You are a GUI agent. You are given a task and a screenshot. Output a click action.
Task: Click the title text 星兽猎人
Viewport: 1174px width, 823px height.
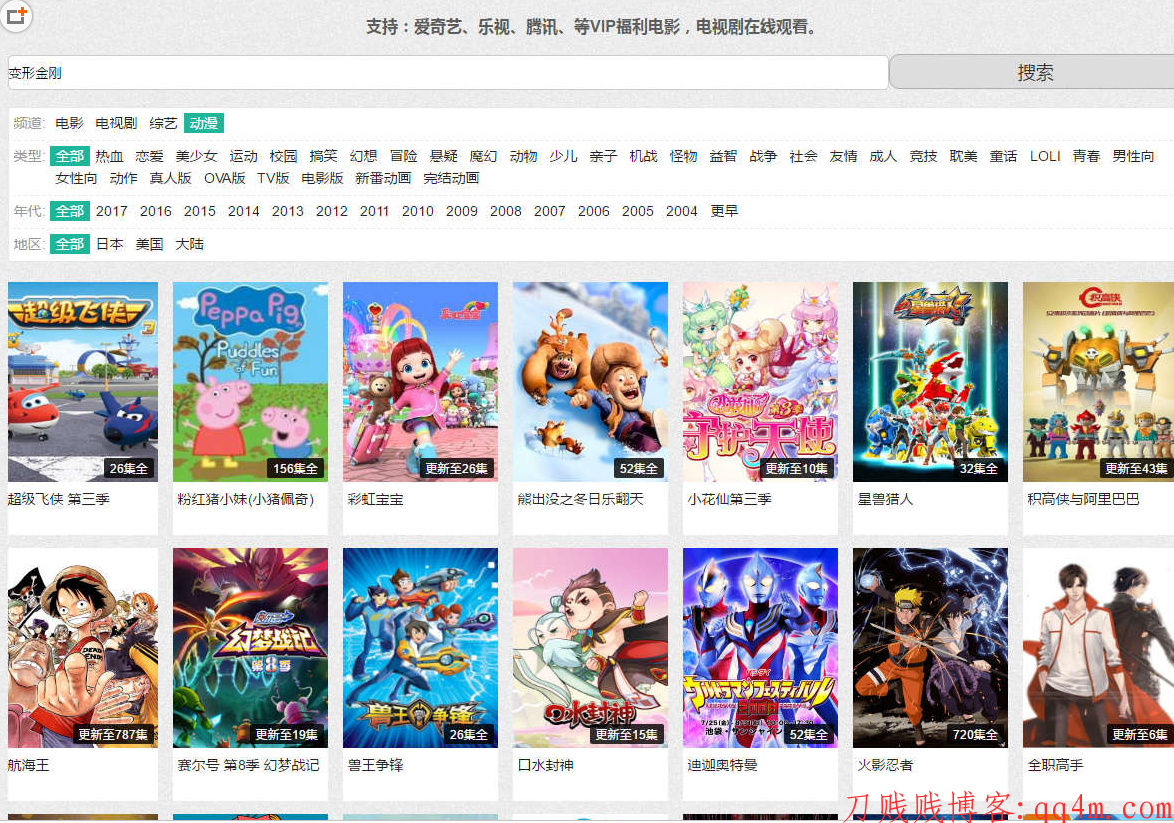click(x=885, y=499)
